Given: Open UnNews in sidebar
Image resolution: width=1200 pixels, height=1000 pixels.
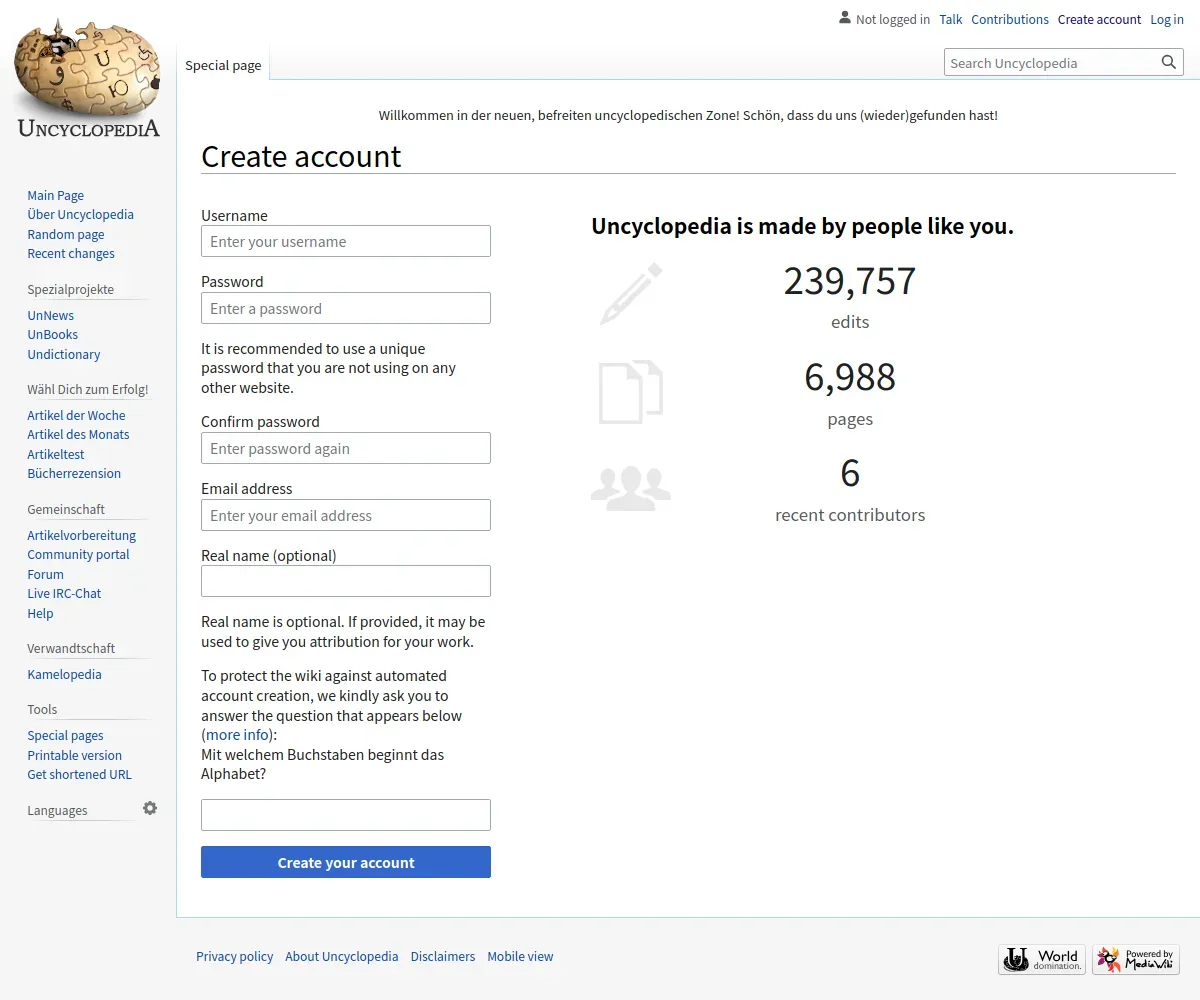Looking at the screenshot, I should 51,315.
